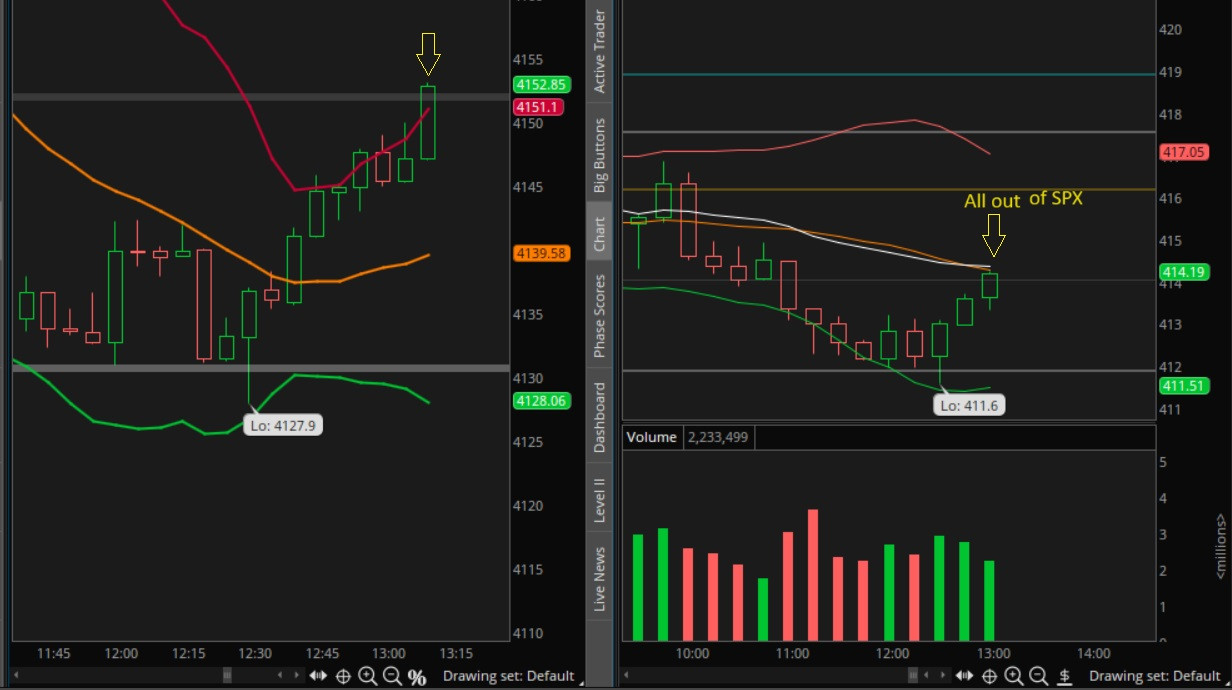Step the left chart one bar backward
The image size is (1232, 690).
pos(280,676)
